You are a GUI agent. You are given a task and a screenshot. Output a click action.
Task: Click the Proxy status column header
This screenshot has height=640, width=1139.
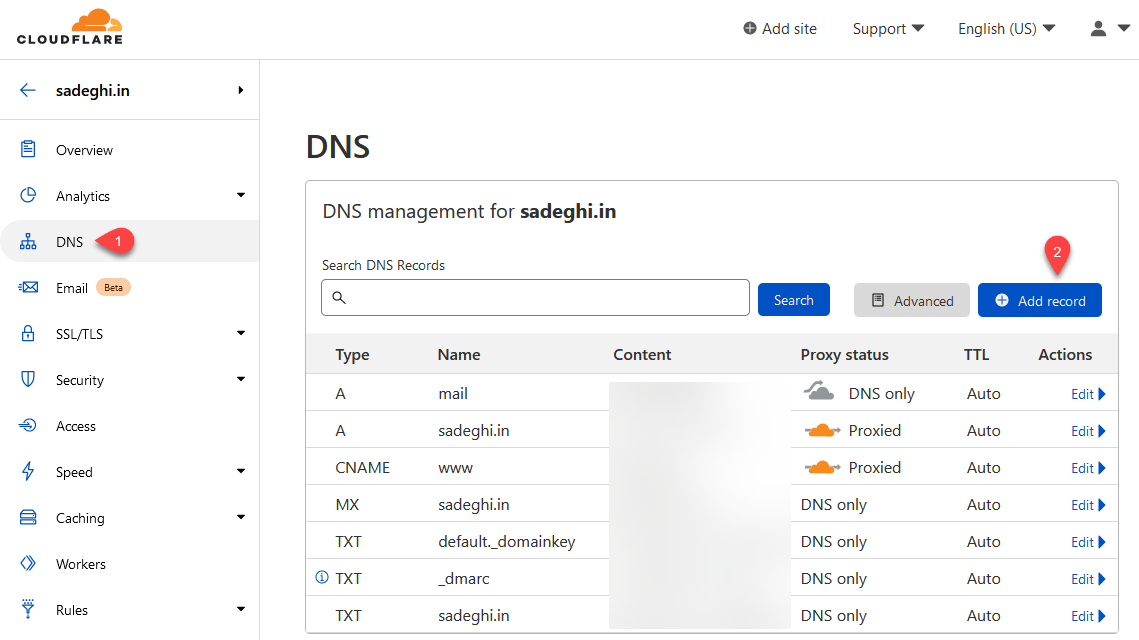[x=844, y=355]
